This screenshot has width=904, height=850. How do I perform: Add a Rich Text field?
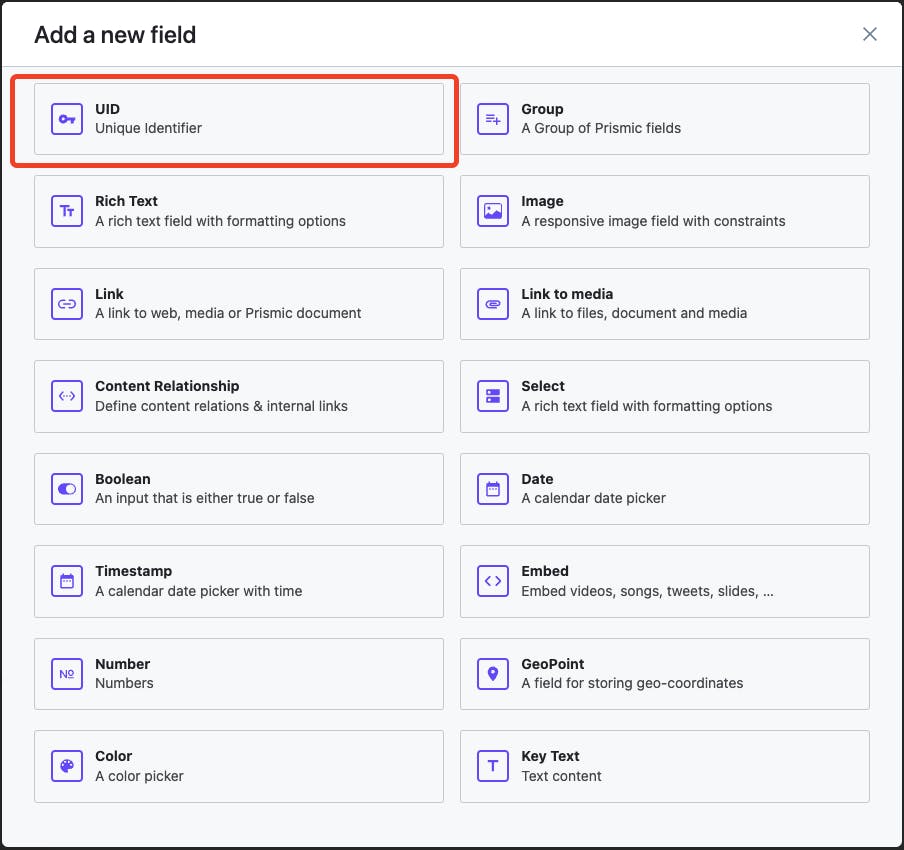coord(239,211)
